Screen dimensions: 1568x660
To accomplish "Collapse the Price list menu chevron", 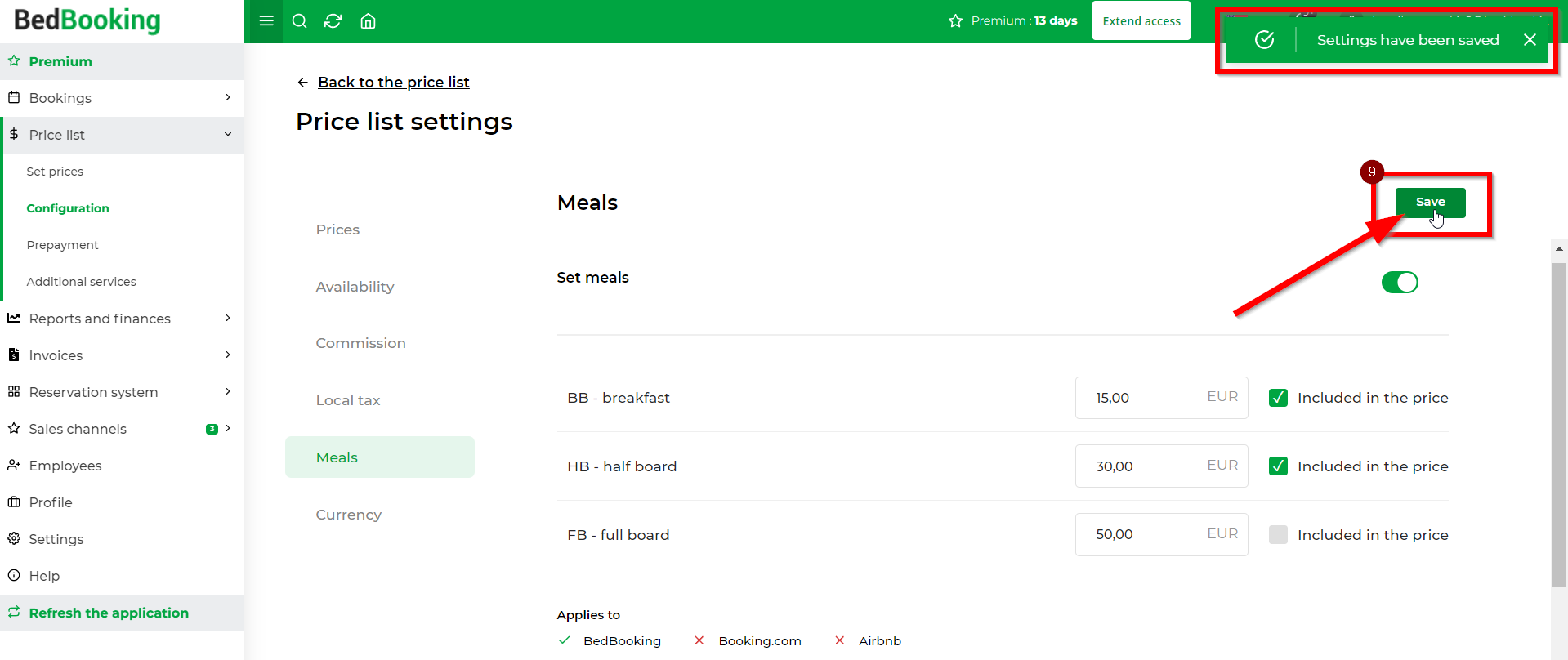I will (x=228, y=134).
